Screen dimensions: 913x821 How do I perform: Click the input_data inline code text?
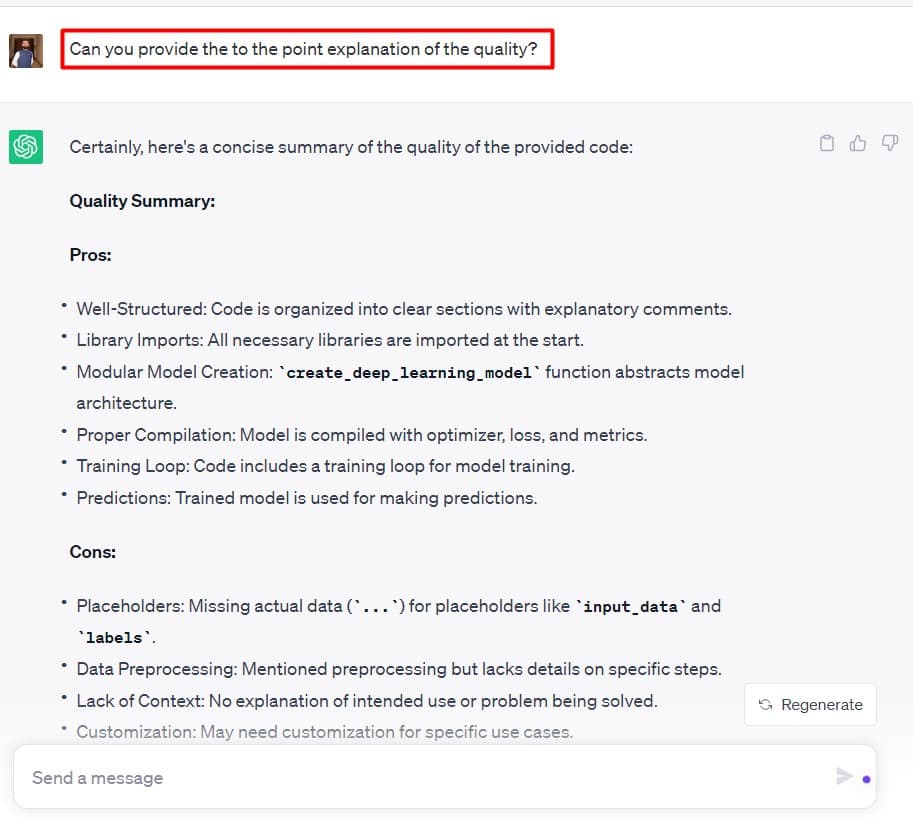pyautogui.click(x=631, y=607)
